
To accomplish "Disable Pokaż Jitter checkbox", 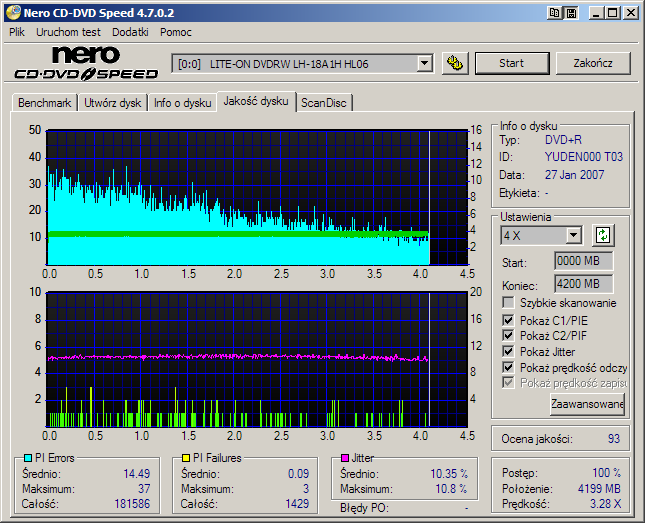I will pos(508,351).
